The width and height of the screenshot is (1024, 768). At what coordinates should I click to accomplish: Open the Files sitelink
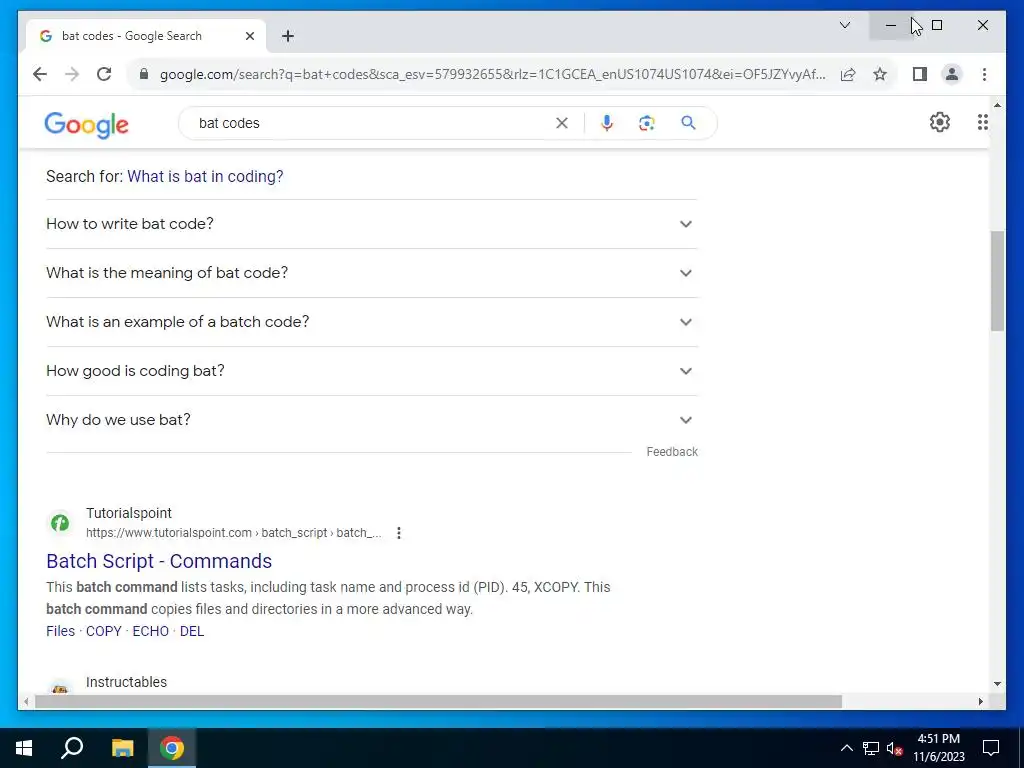[x=61, y=631]
